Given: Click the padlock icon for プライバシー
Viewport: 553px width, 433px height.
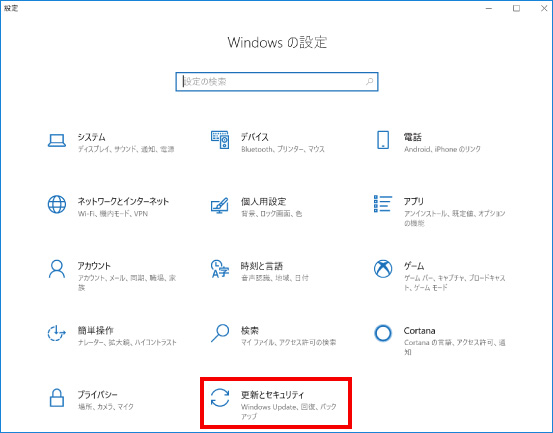Looking at the screenshot, I should [x=57, y=398].
